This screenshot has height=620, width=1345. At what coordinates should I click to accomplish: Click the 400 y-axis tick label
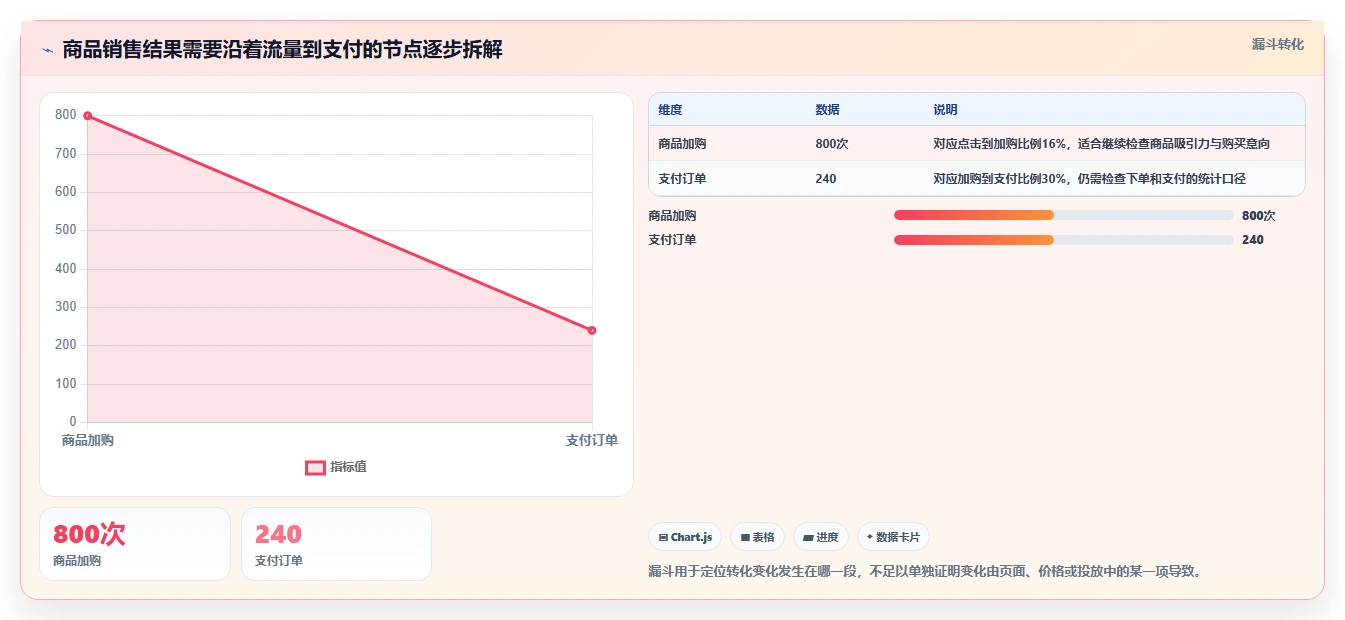pos(66,269)
